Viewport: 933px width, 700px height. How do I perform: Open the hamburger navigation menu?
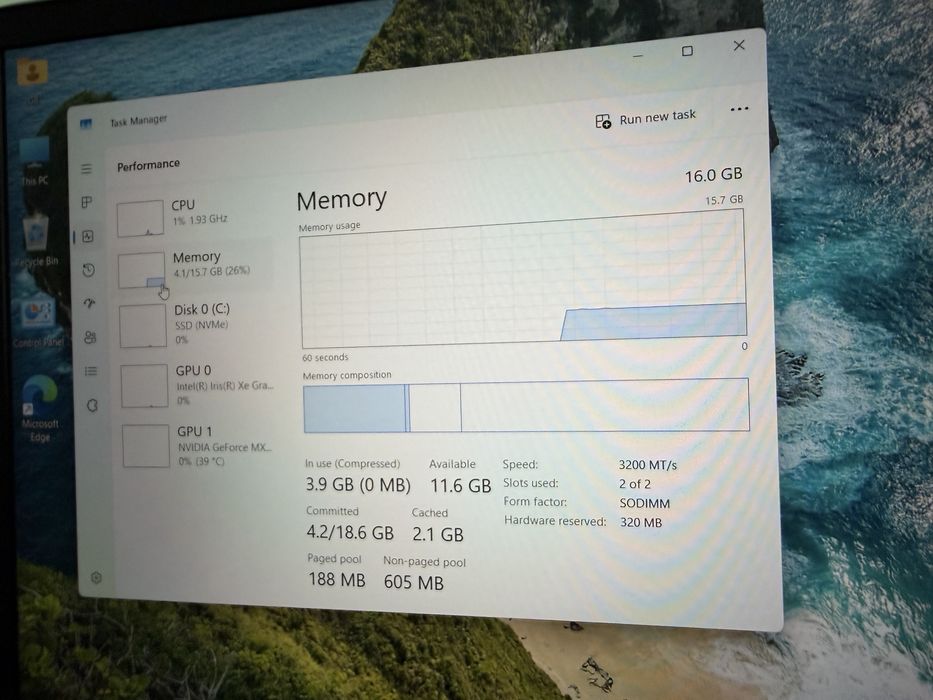pos(86,168)
